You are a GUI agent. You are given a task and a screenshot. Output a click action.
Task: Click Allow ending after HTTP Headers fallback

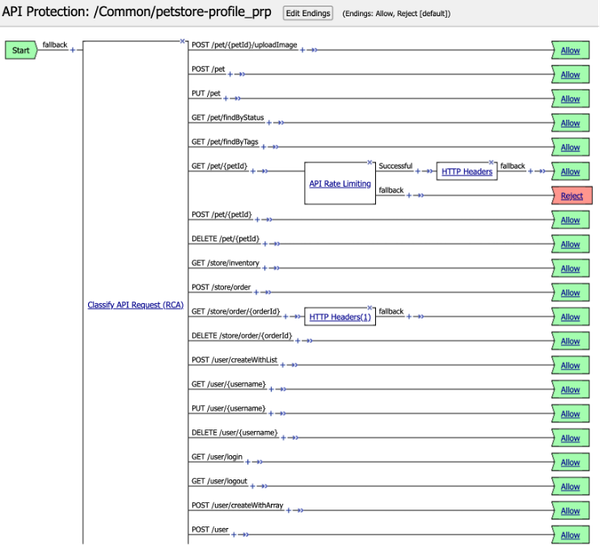pos(570,171)
